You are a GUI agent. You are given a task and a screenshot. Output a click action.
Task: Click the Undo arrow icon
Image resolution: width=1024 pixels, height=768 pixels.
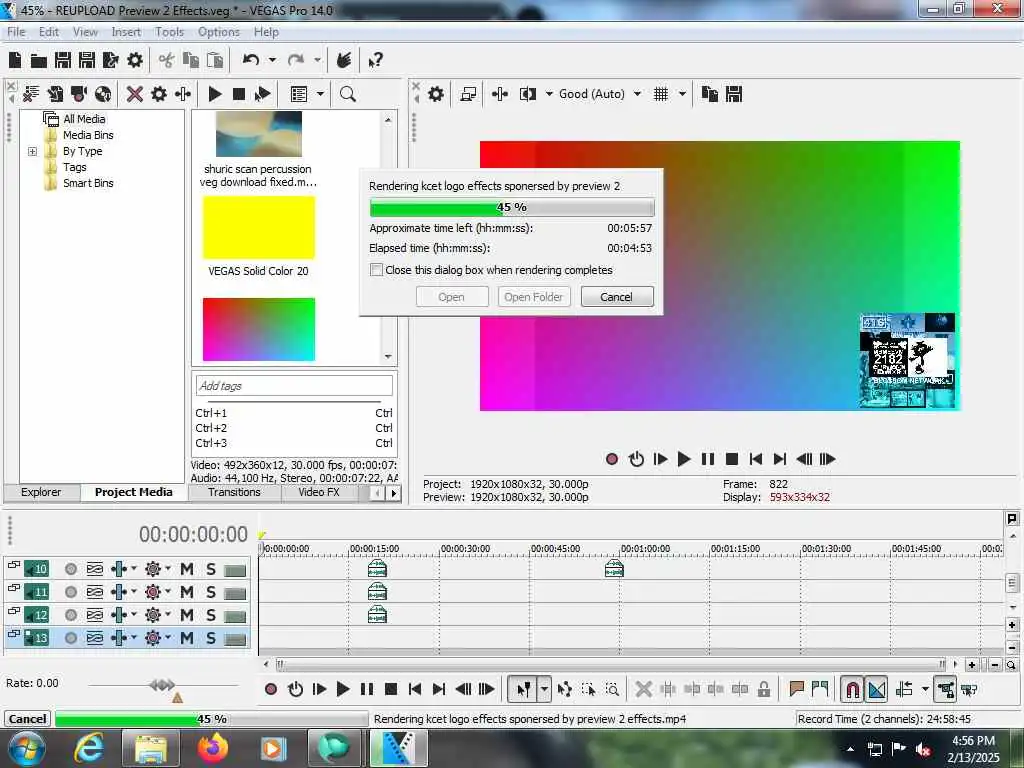click(x=250, y=60)
